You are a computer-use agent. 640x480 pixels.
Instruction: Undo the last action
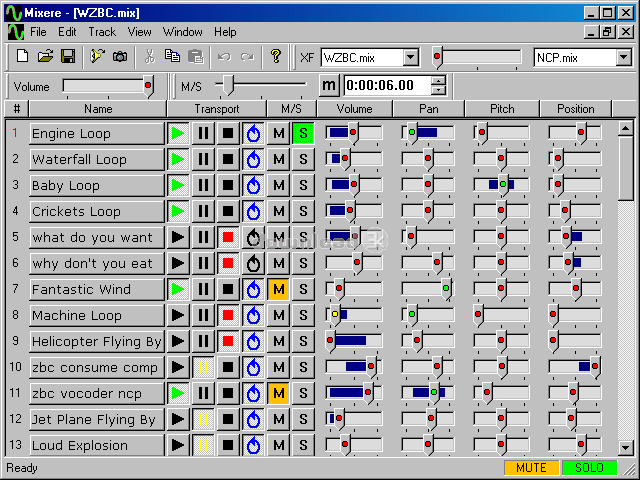click(x=224, y=56)
